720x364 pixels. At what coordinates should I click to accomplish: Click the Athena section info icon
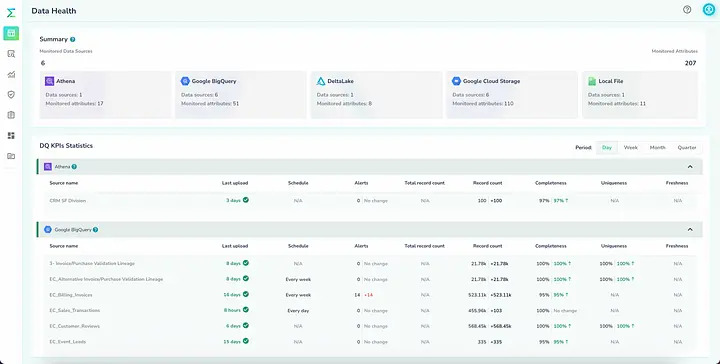click(x=74, y=167)
